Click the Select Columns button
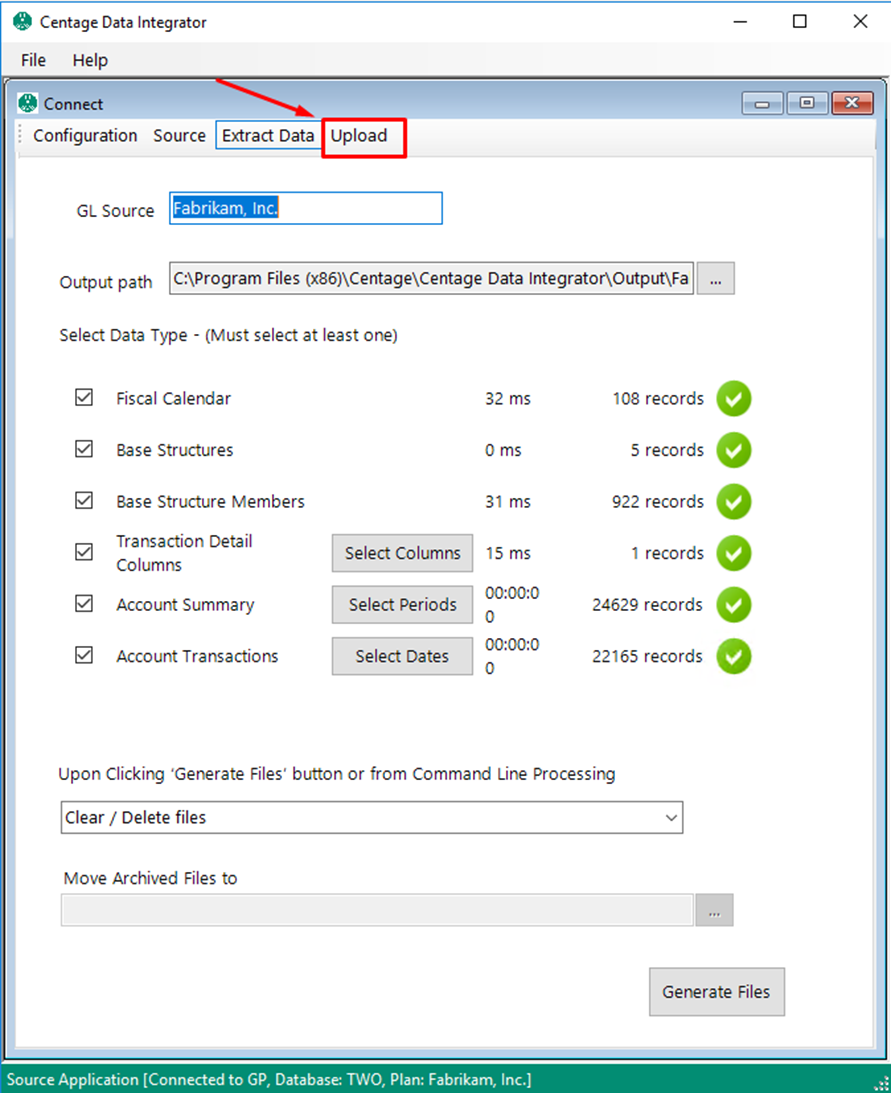The height and width of the screenshot is (1093, 891). [402, 553]
